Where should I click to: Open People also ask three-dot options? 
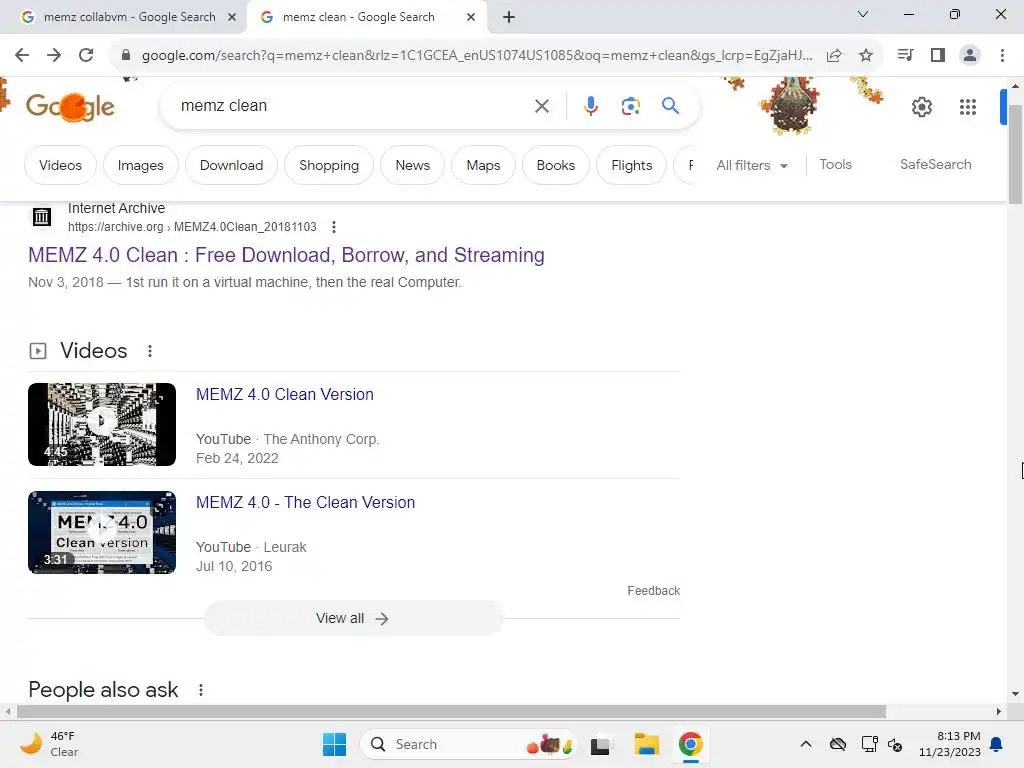tap(200, 690)
